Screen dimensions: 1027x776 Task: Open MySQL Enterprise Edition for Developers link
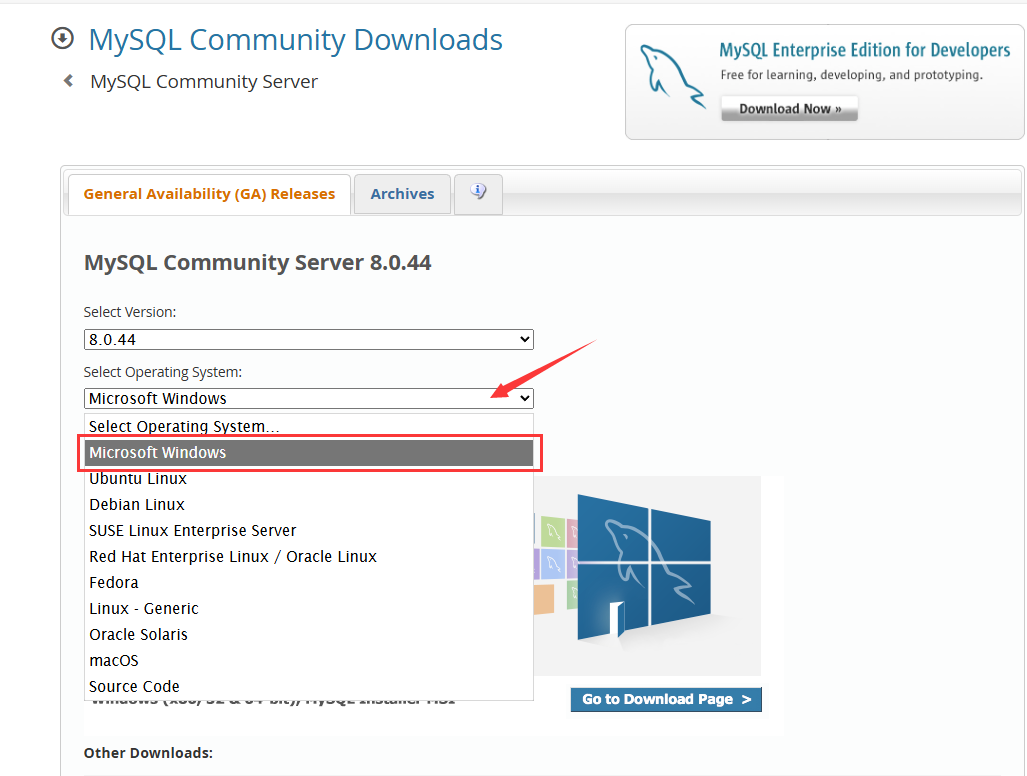click(865, 50)
